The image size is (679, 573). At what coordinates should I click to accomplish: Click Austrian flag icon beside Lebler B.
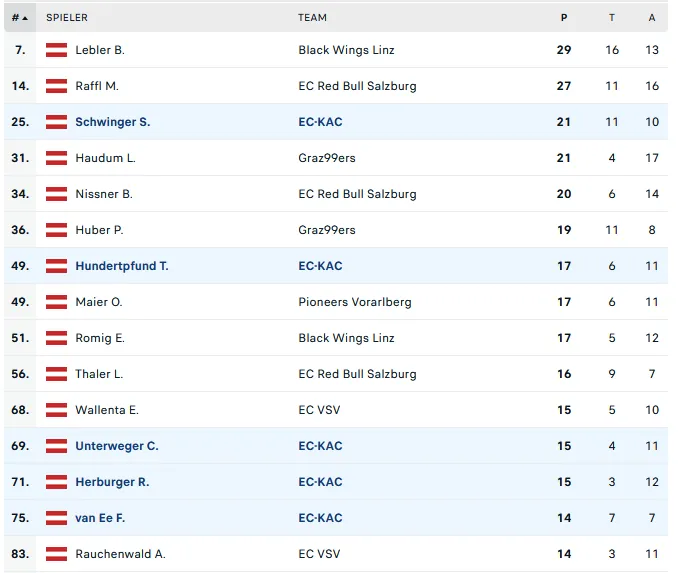point(56,50)
